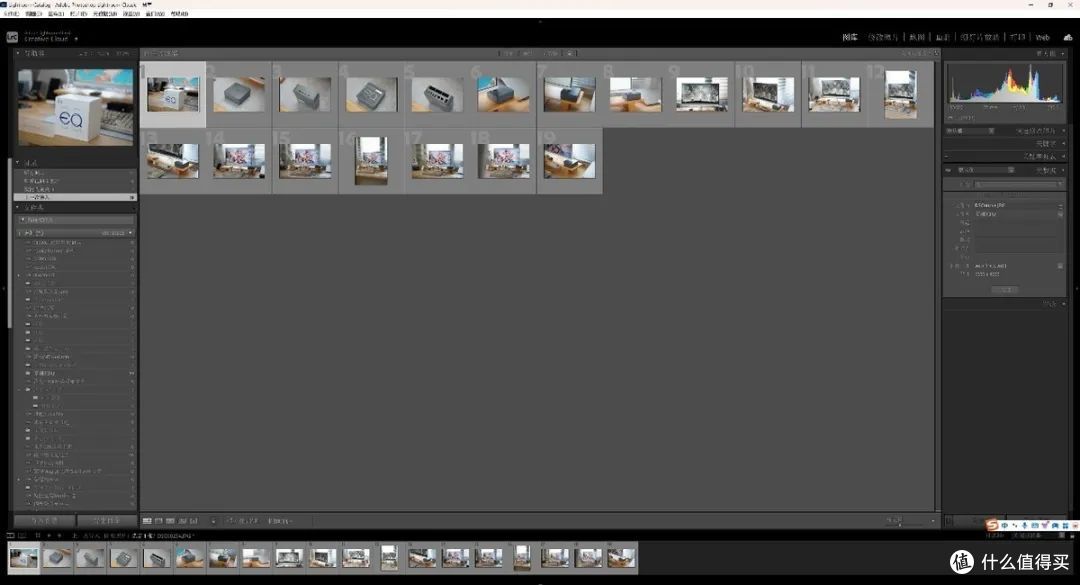This screenshot has height=585, width=1080.
Task: Expand the Comments panel
Action: (x=1063, y=304)
